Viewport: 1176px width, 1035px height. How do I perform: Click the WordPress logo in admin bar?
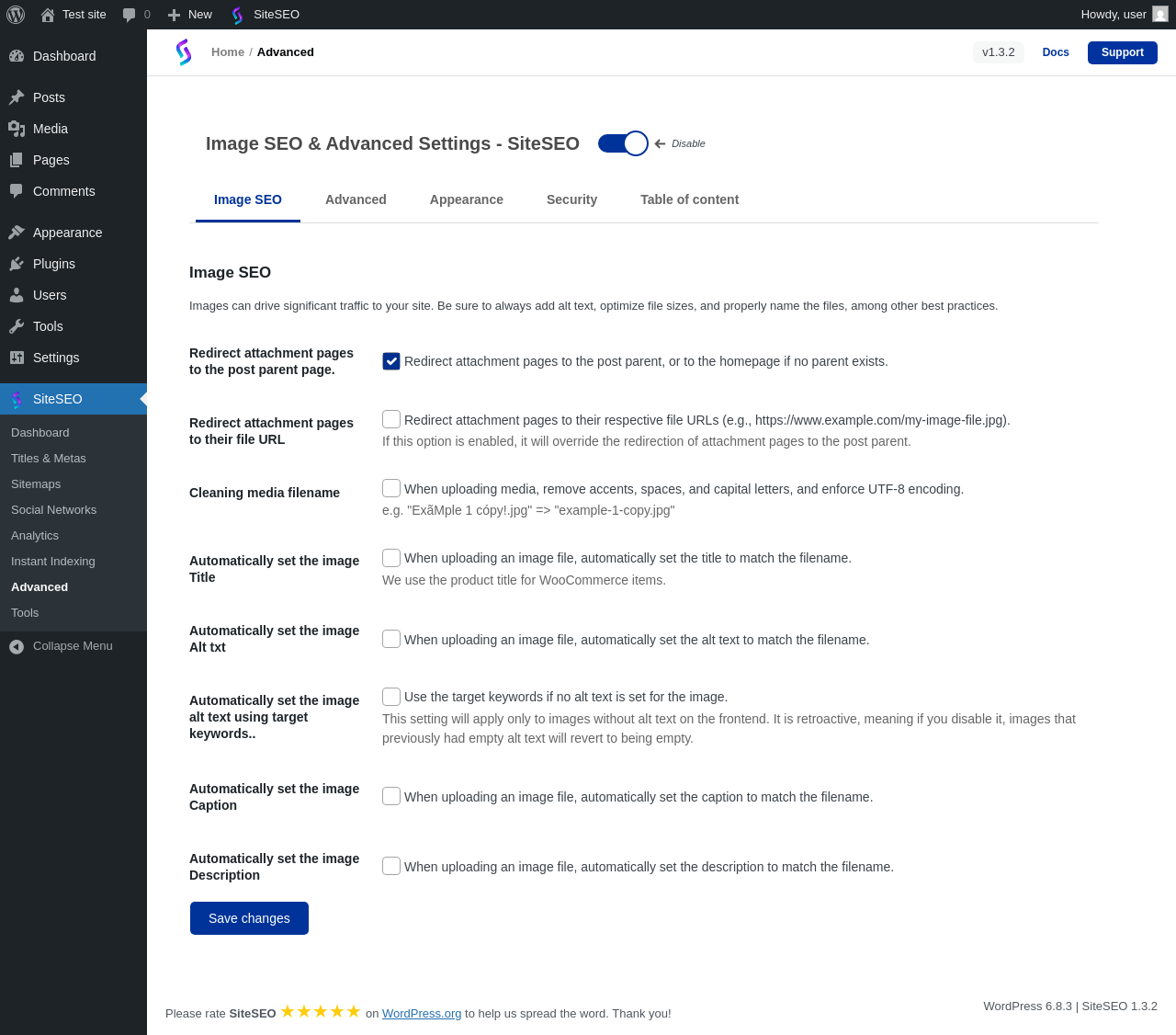pos(16,15)
